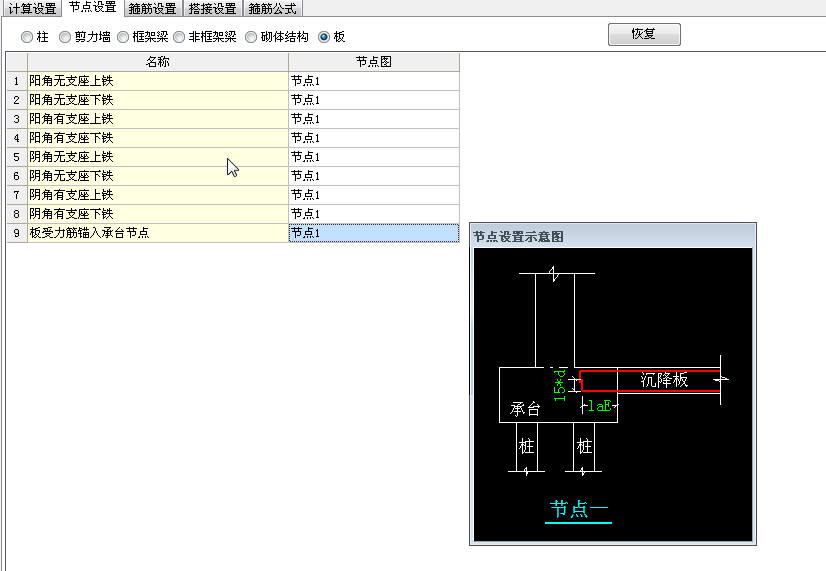Select row 阳角有支座下铁

(x=158, y=138)
